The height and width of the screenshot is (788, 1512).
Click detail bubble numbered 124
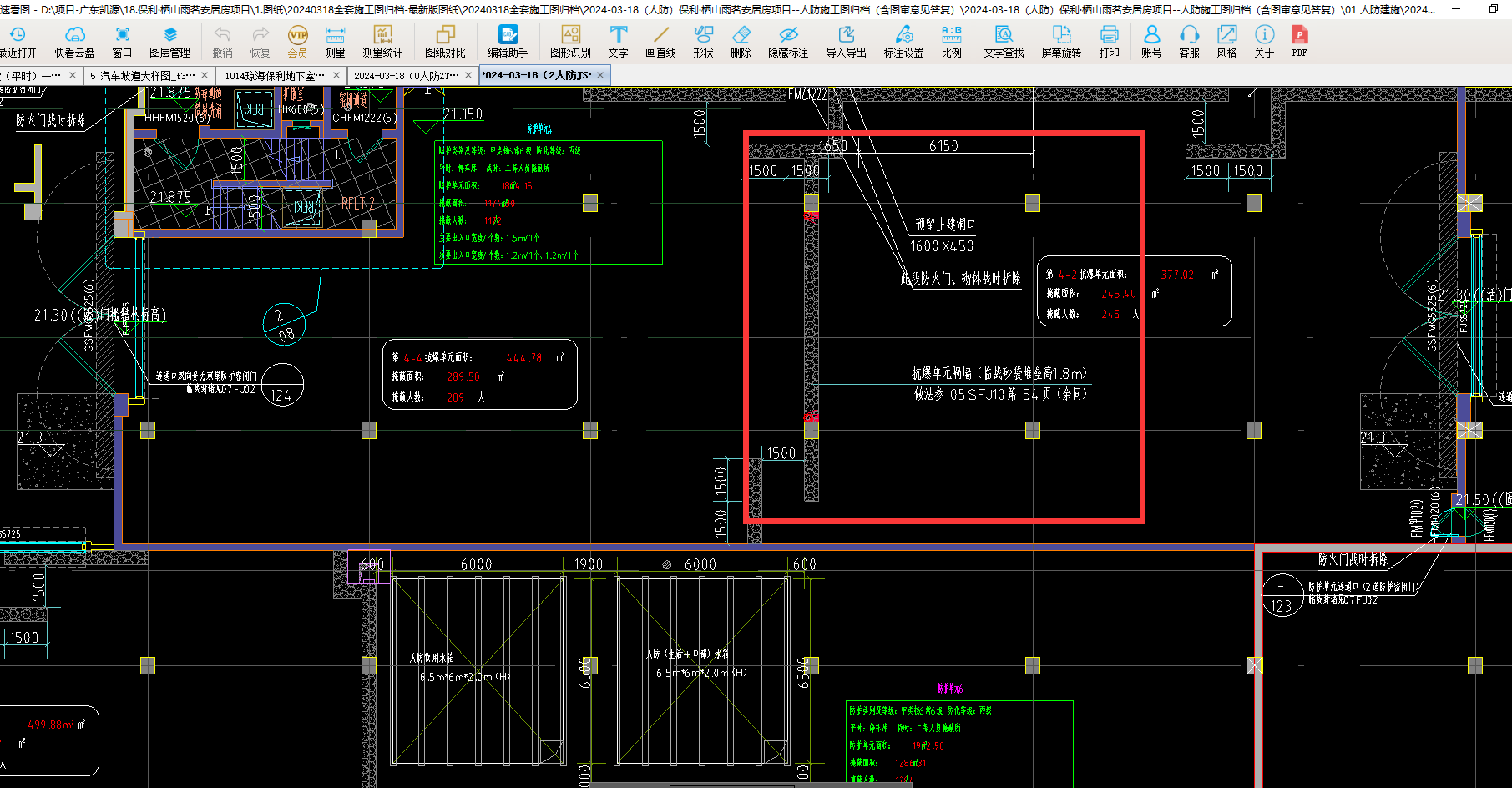click(x=282, y=386)
